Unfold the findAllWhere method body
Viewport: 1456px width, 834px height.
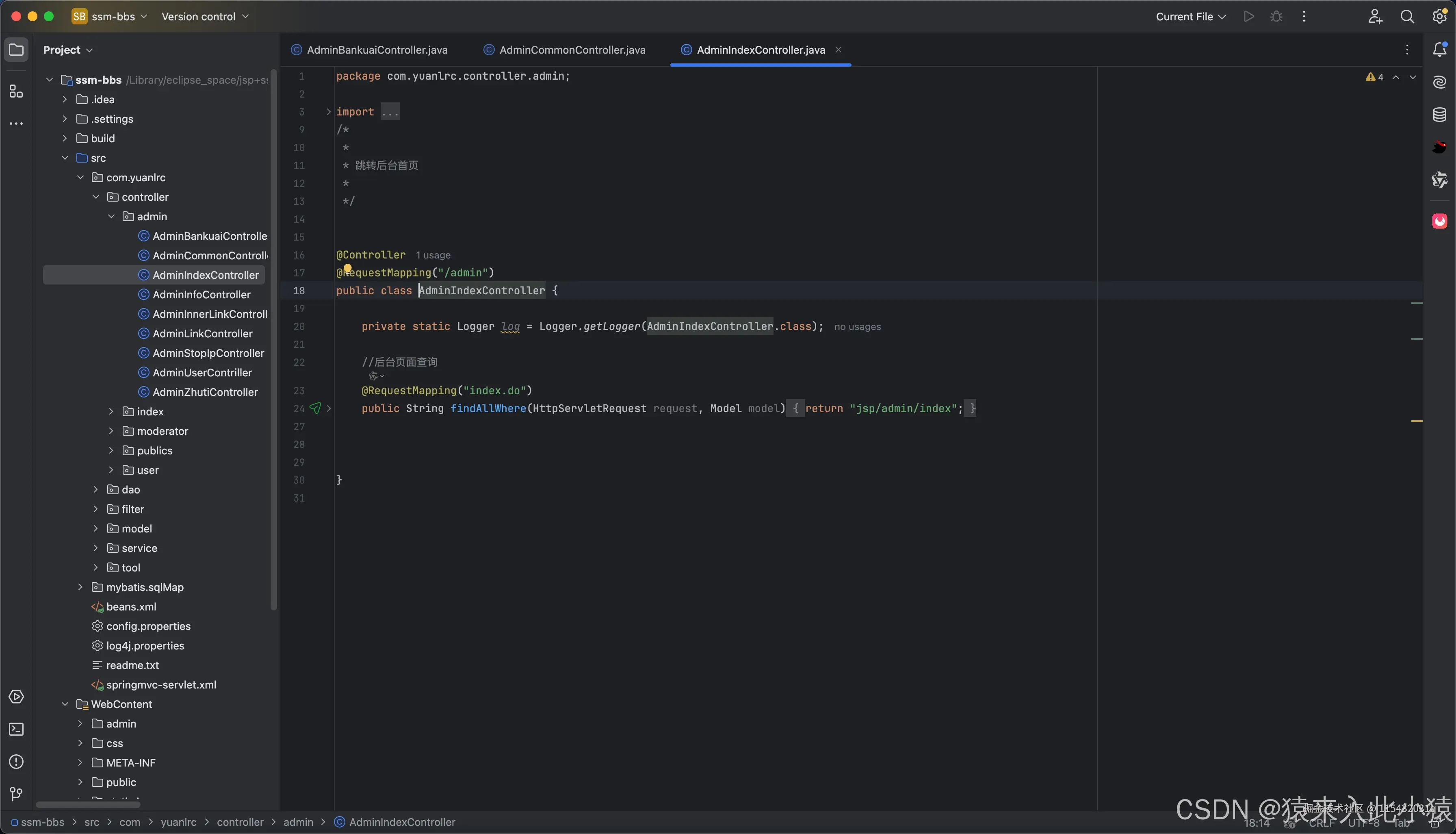(329, 408)
